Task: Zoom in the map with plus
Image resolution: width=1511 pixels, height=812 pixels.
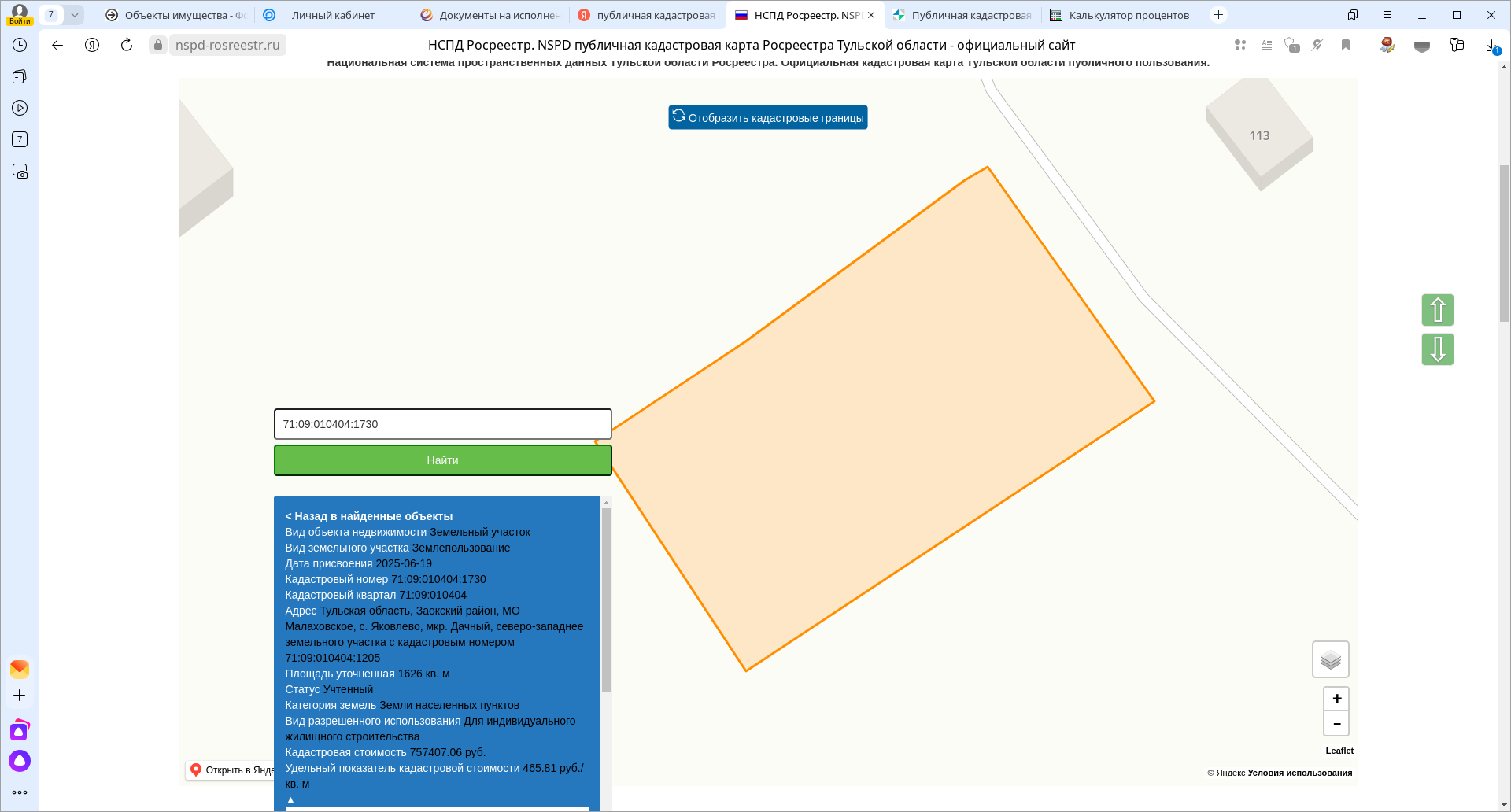Action: click(1336, 699)
